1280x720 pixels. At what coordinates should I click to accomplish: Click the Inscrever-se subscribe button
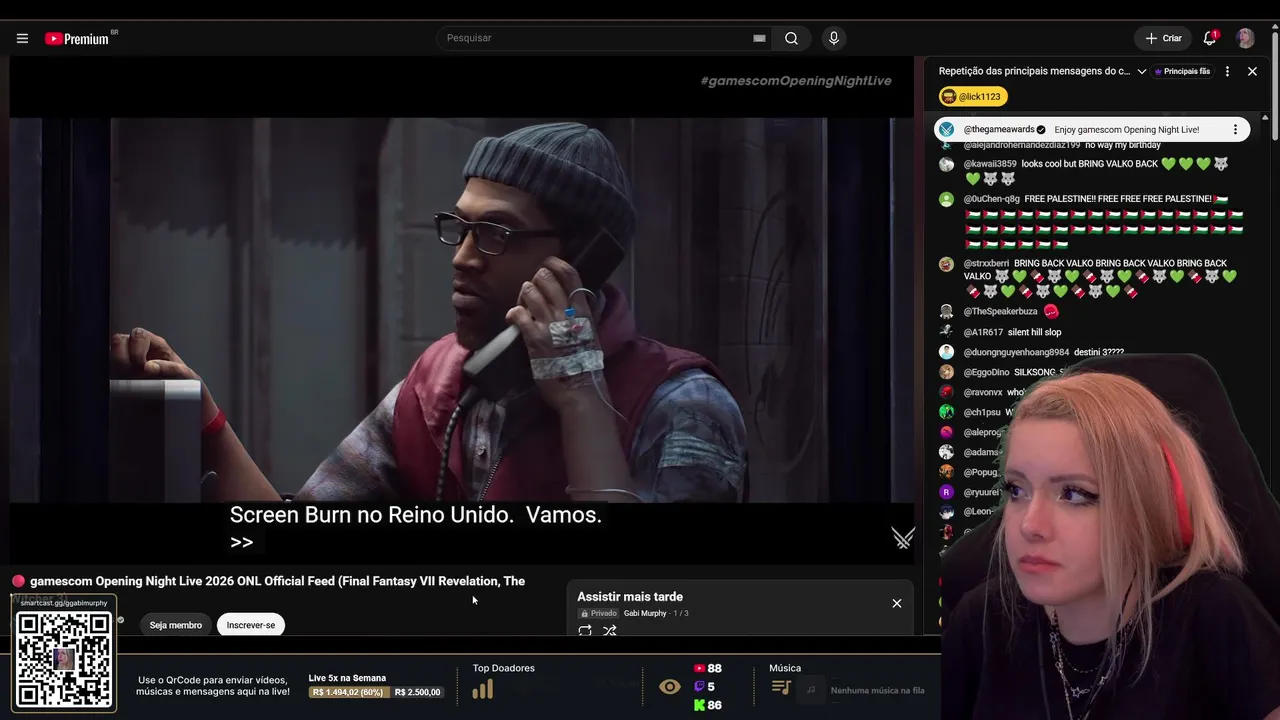click(x=251, y=625)
